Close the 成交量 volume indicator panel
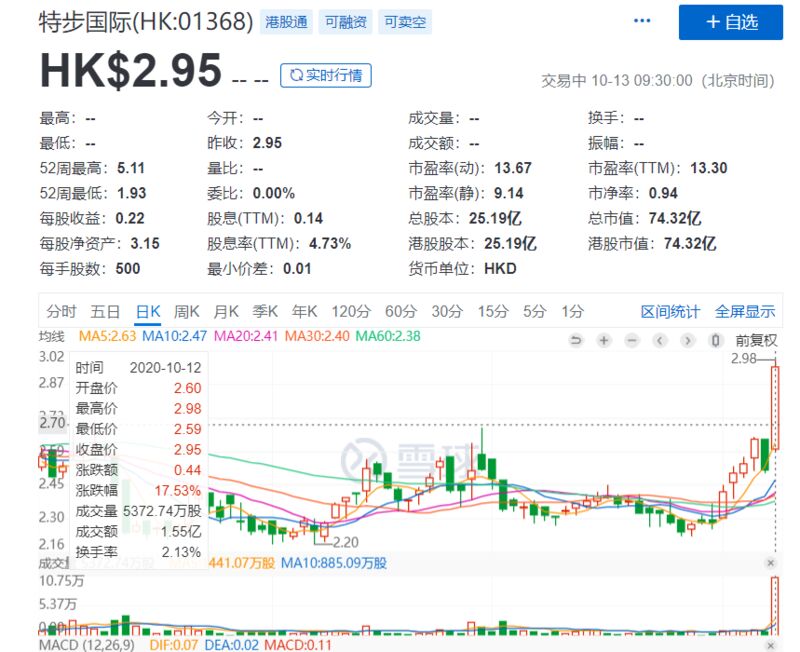 coord(771,563)
